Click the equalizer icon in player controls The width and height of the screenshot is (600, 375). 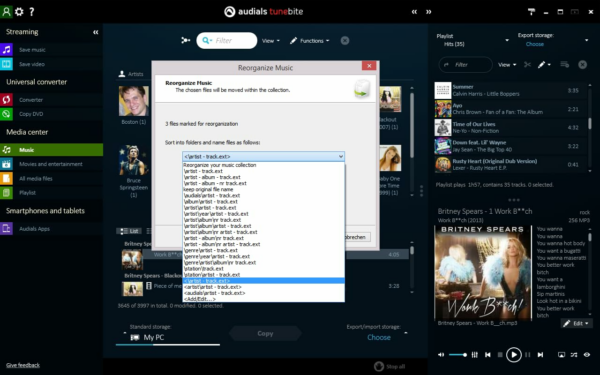point(474,355)
